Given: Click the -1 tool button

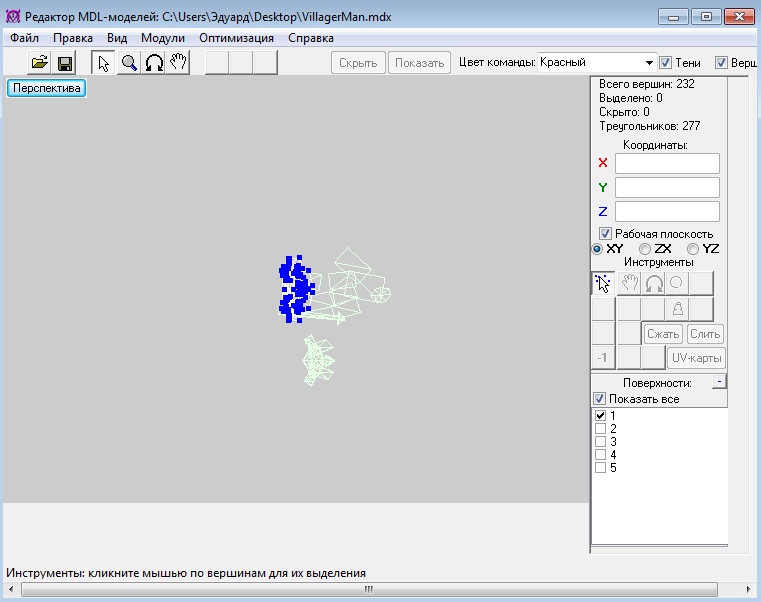Looking at the screenshot, I should (603, 358).
